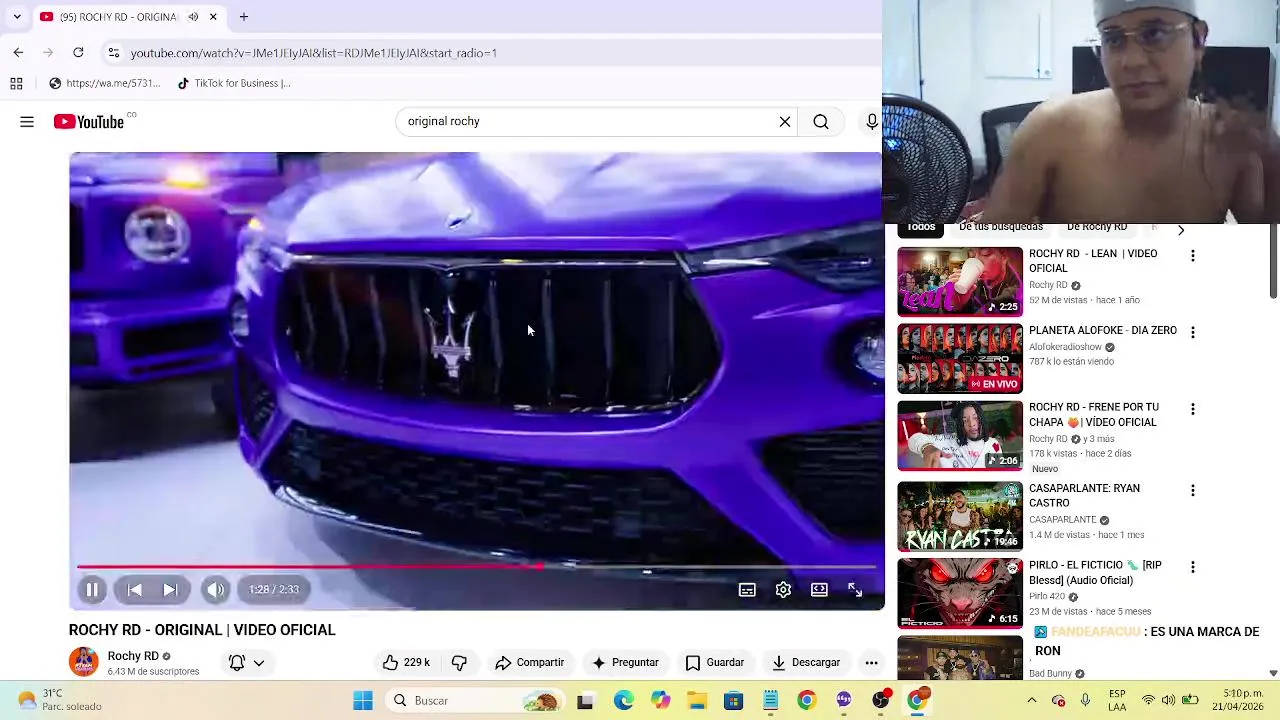
Task: Toggle theater mode in the player
Action: tap(819, 590)
